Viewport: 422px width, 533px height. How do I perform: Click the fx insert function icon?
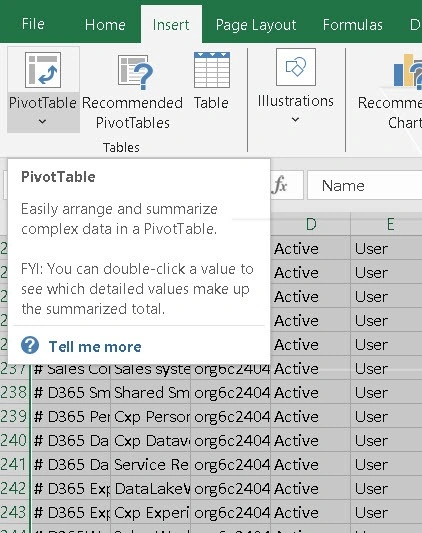coord(280,185)
